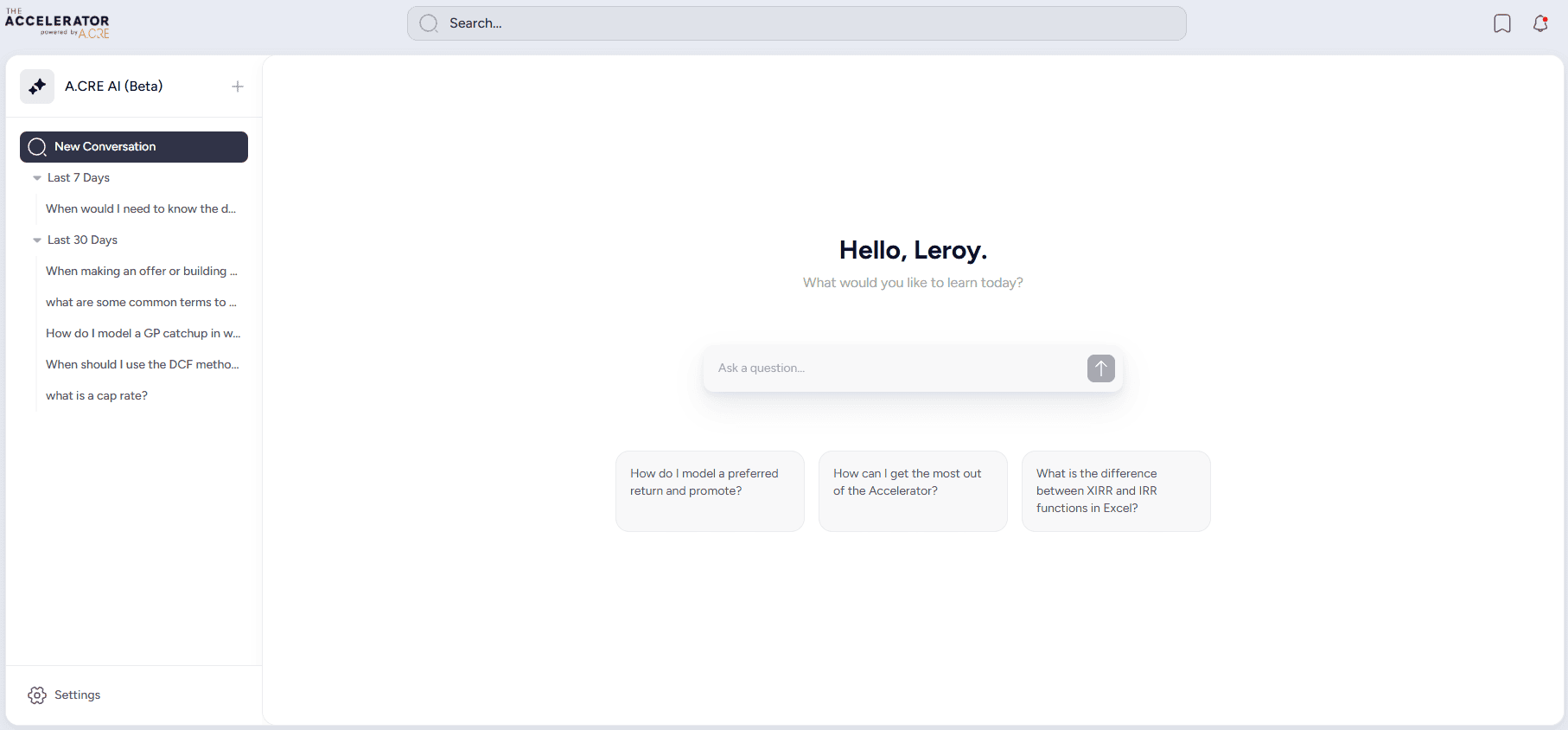Click the plus icon to add conversation

tap(238, 86)
